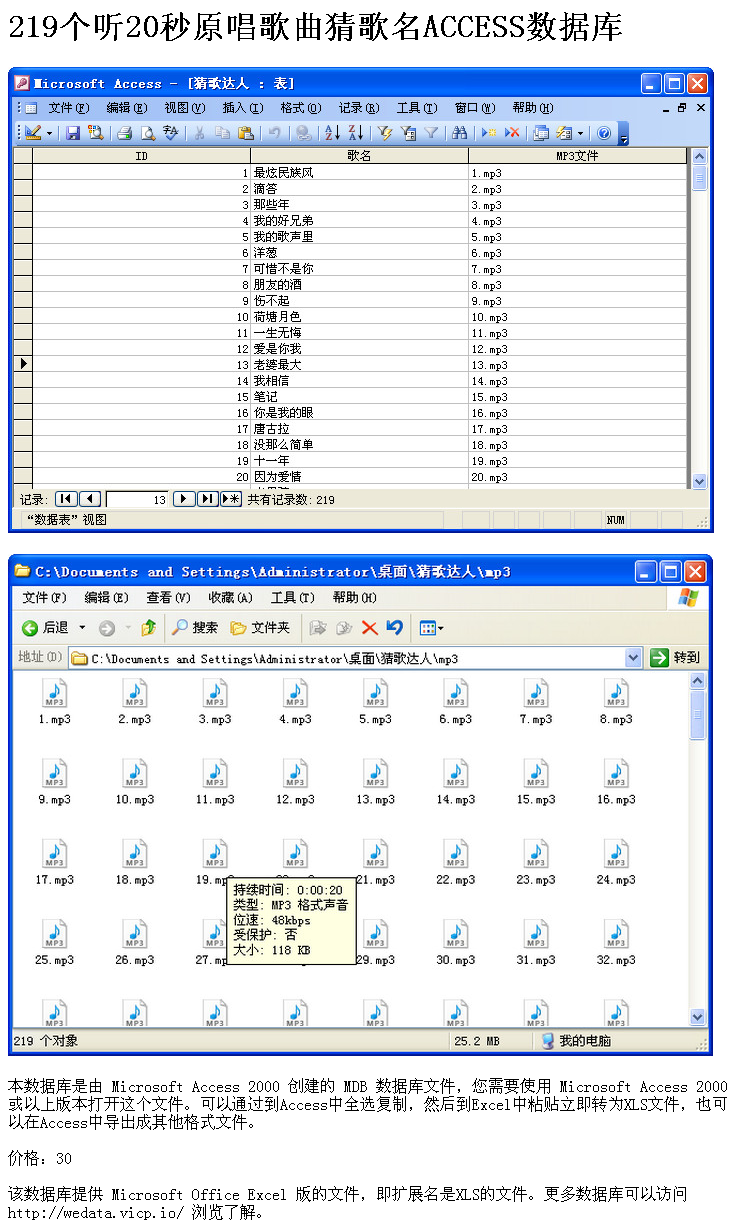The image size is (736, 1220).
Task: Click the Delete Record toolbar icon
Action: pyautogui.click(x=512, y=132)
